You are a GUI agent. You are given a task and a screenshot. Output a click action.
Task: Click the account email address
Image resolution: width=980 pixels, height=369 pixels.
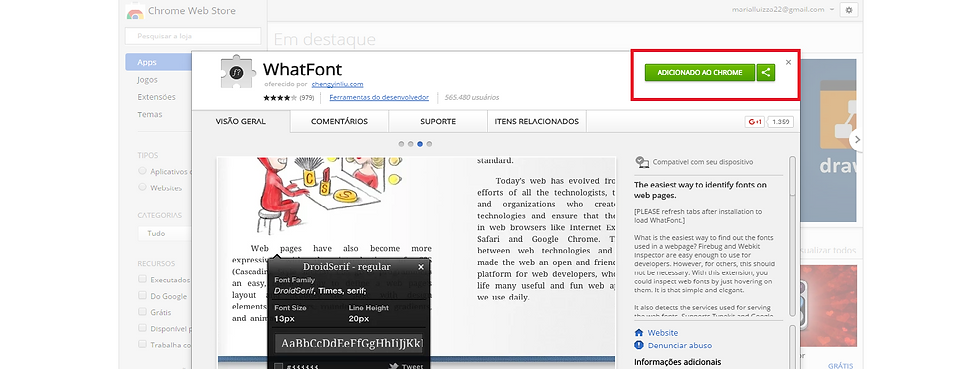click(778, 10)
